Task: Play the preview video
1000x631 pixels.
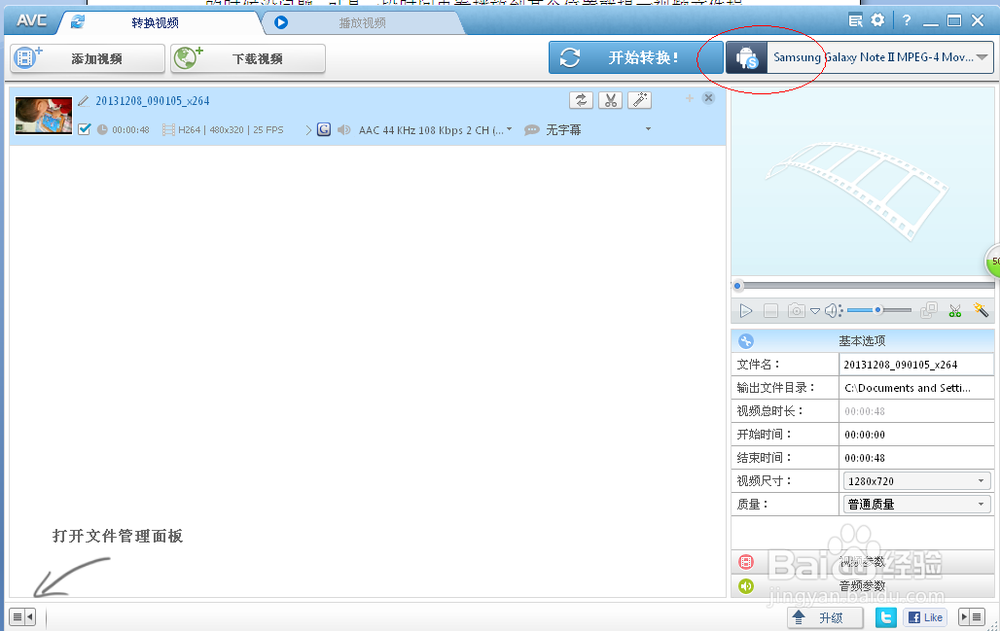Action: click(746, 311)
